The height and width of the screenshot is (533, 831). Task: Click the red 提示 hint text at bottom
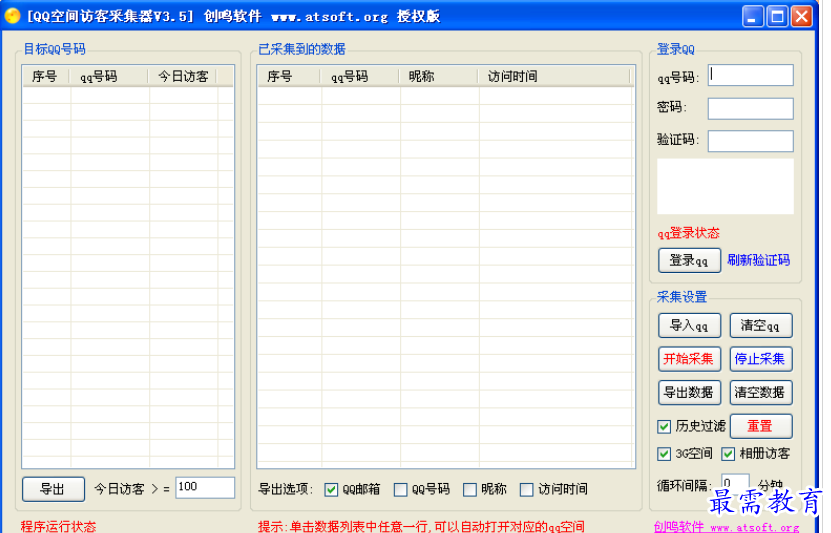pos(421,527)
